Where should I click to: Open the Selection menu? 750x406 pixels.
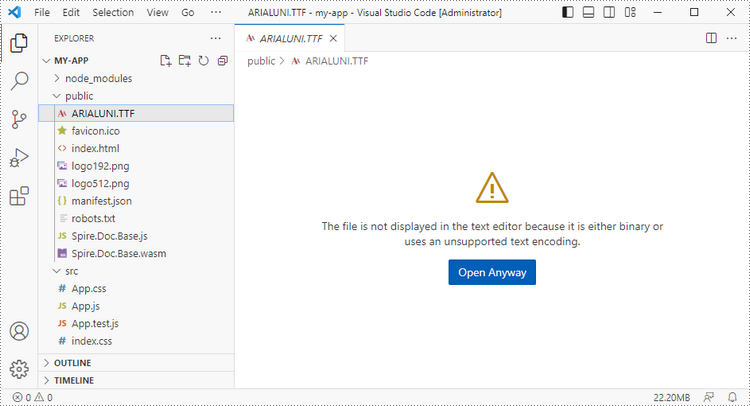(112, 13)
